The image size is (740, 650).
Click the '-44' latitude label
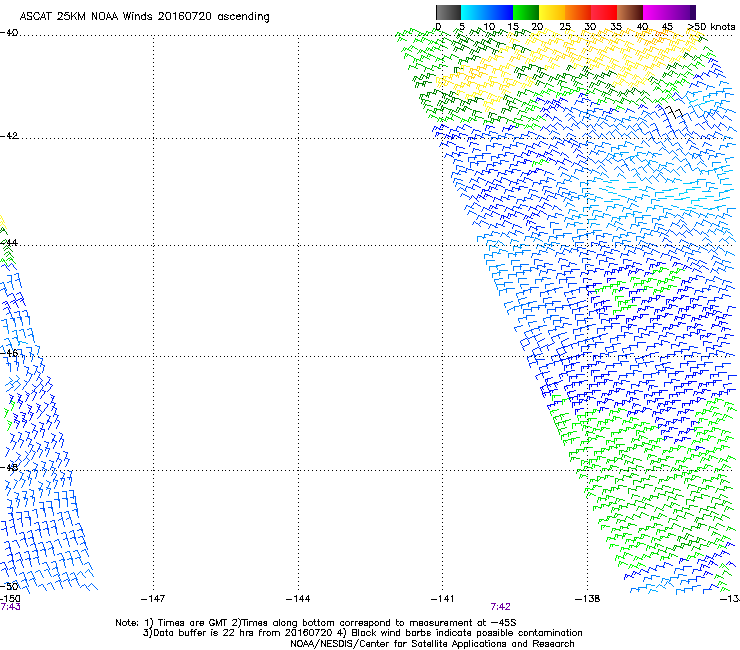coord(9,243)
